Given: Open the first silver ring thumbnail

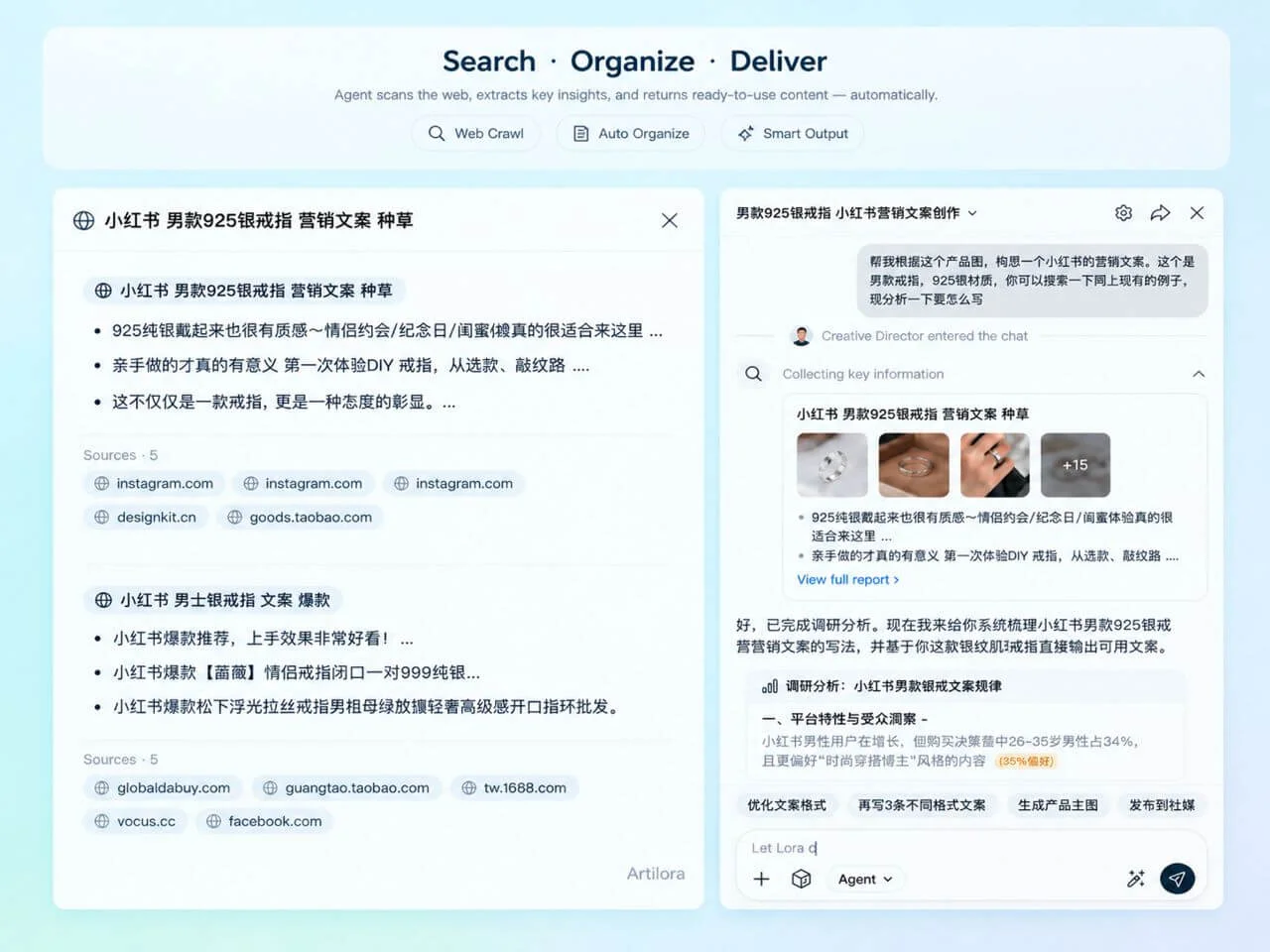Looking at the screenshot, I should (x=831, y=465).
